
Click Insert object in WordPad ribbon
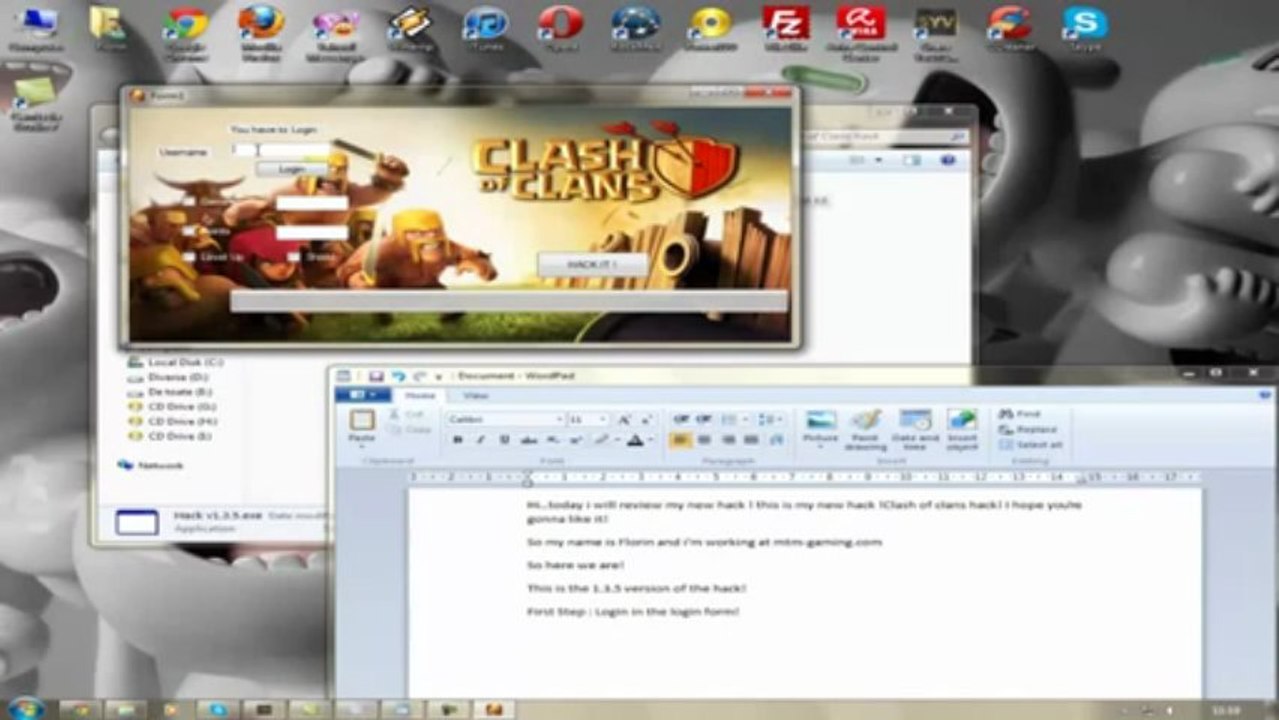pos(962,429)
